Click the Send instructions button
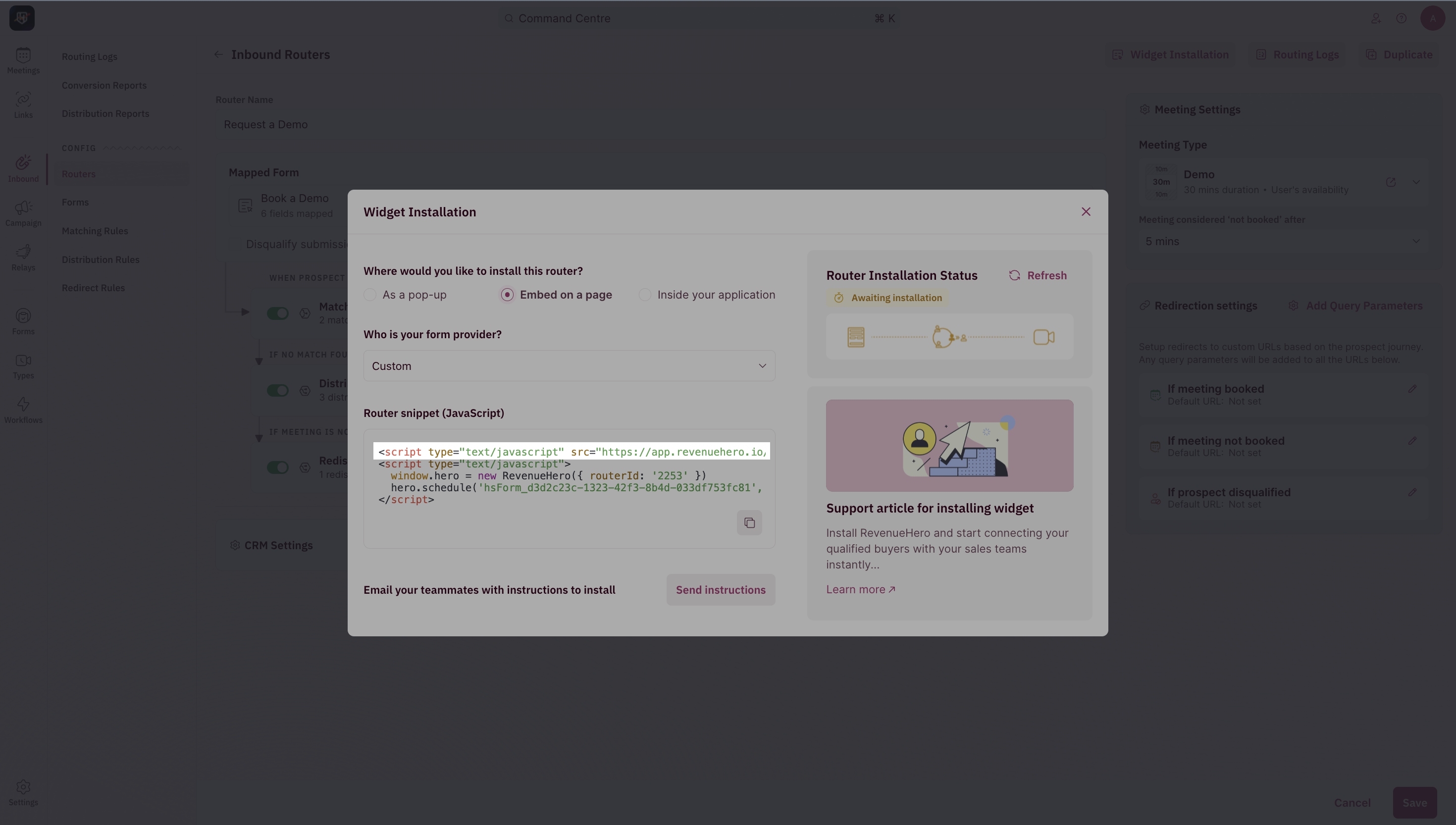The width and height of the screenshot is (1456, 825). pos(720,590)
